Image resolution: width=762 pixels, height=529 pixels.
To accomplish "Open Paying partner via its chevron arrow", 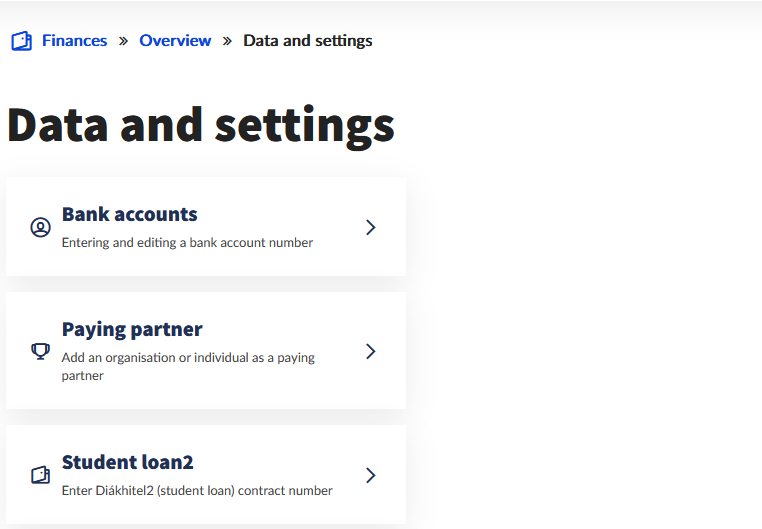I will [x=370, y=351].
